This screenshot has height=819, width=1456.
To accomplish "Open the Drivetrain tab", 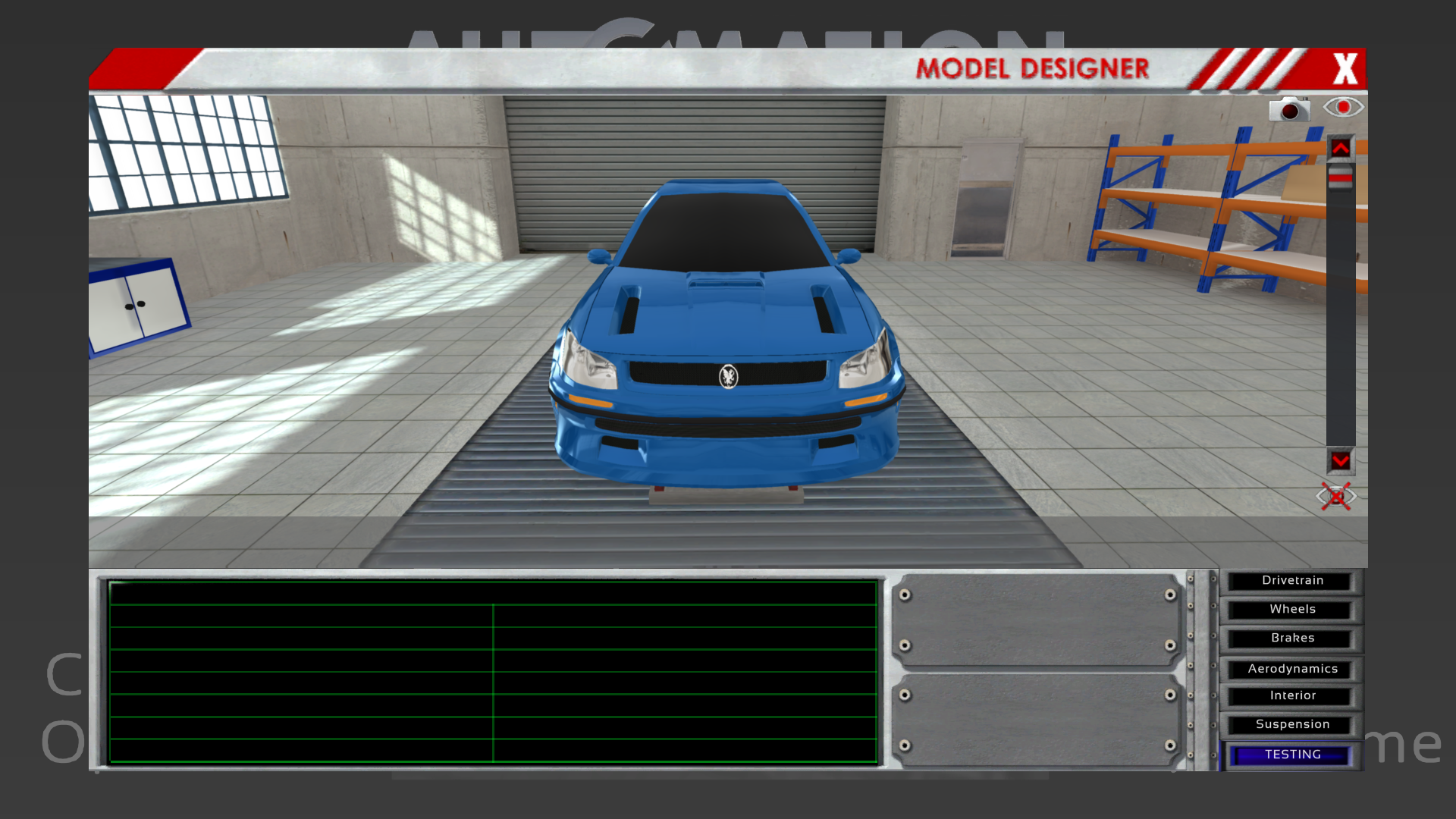I will point(1291,581).
